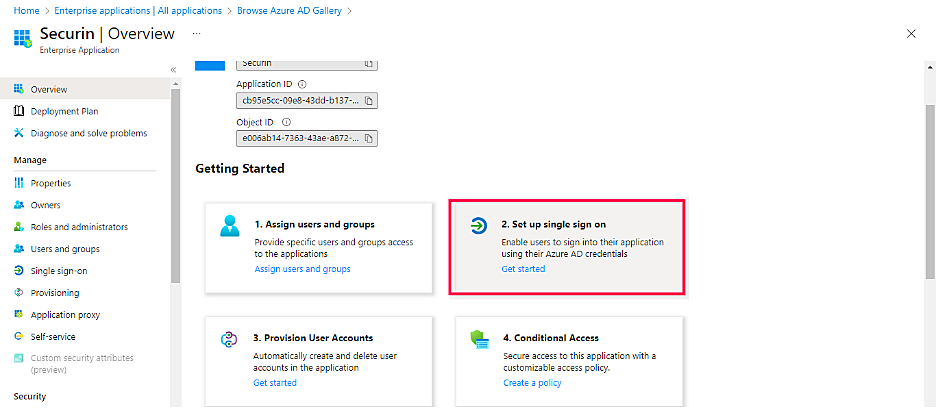
Task: Go to Home breadcrumb
Action: tap(26, 11)
